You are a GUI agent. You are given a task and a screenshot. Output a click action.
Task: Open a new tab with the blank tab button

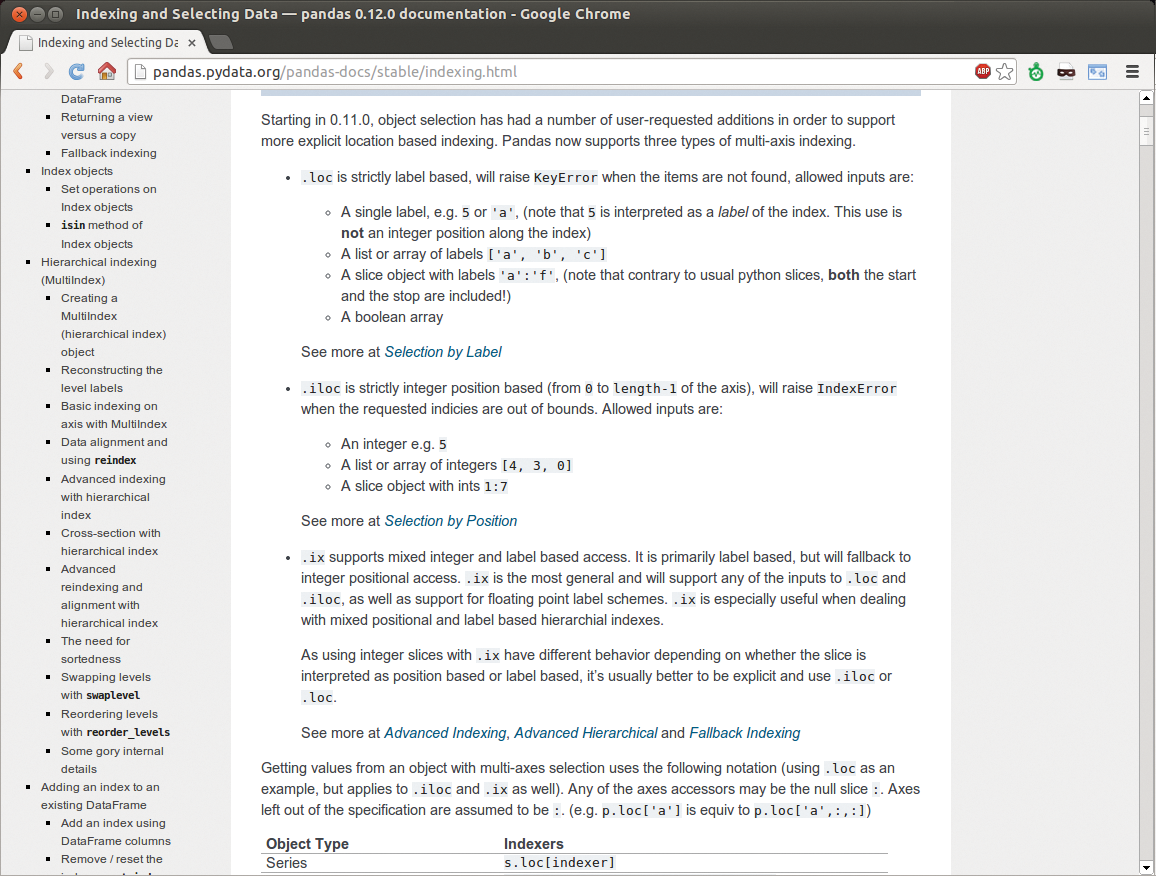221,42
